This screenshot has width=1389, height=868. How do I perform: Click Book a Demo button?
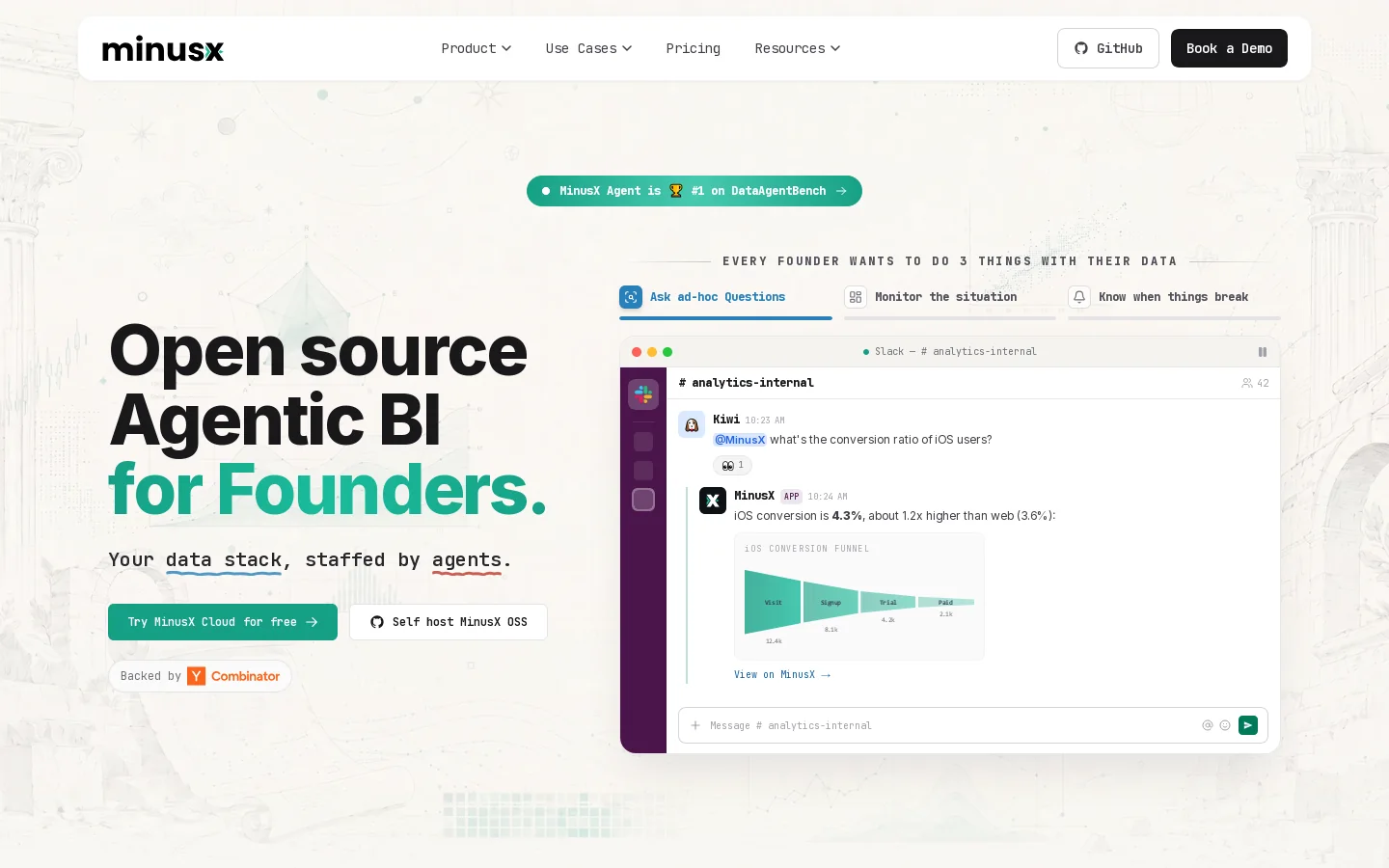pos(1229,48)
